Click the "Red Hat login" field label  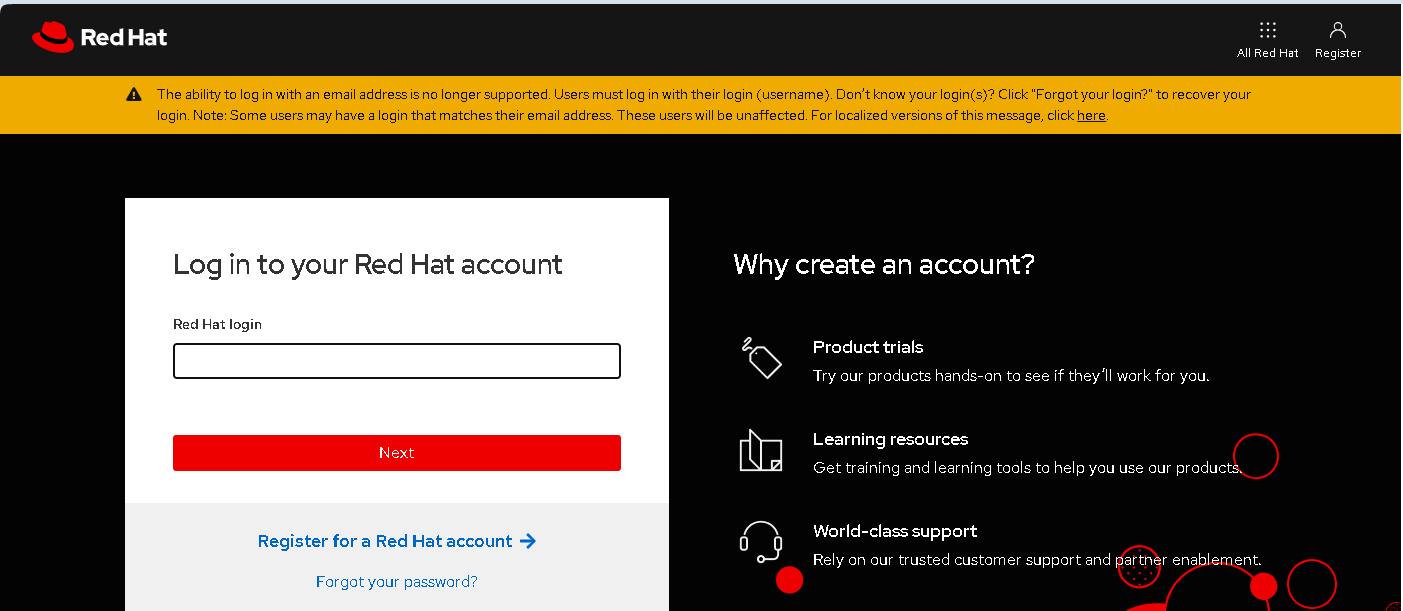(x=217, y=324)
